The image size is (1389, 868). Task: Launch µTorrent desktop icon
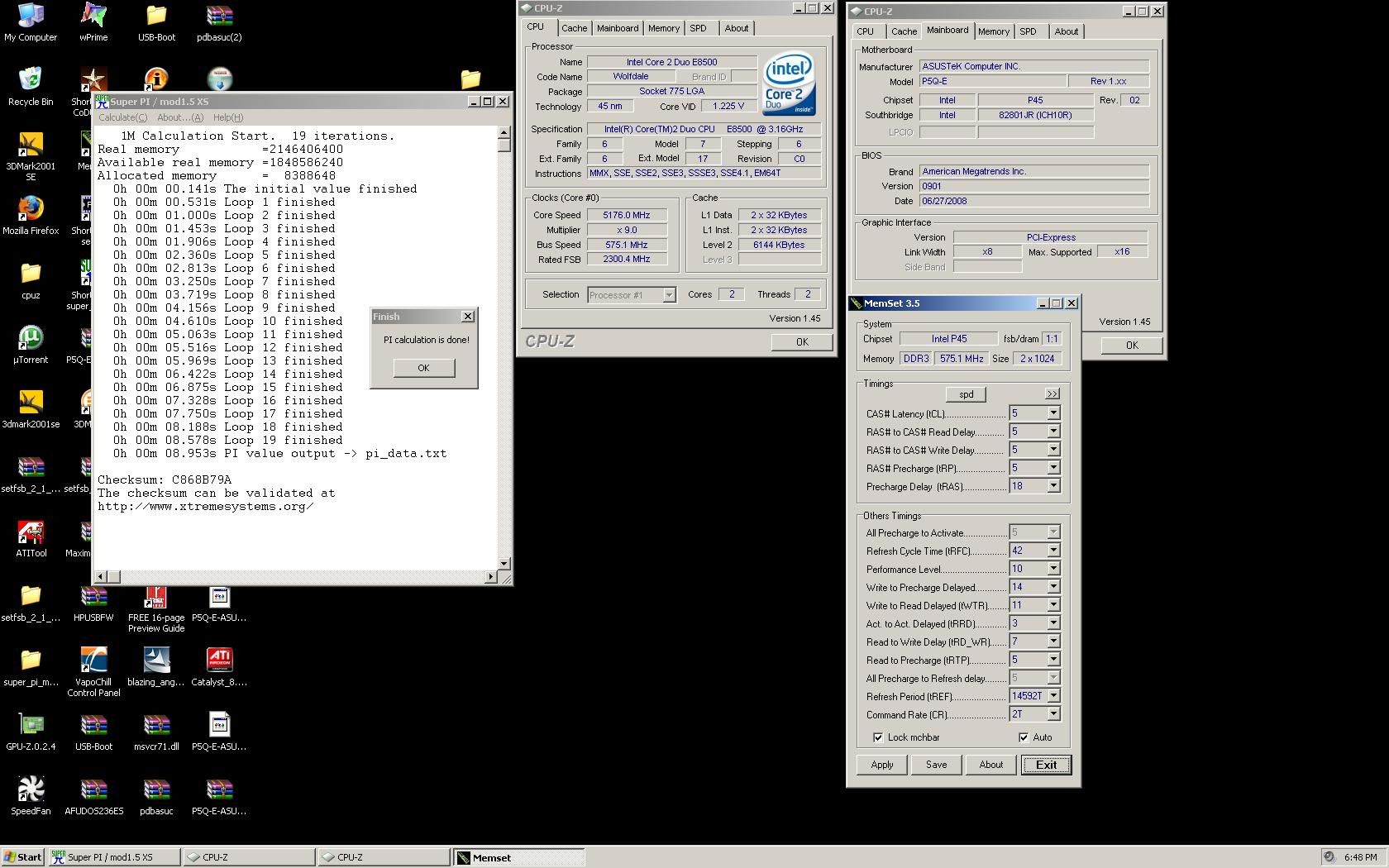(31, 345)
